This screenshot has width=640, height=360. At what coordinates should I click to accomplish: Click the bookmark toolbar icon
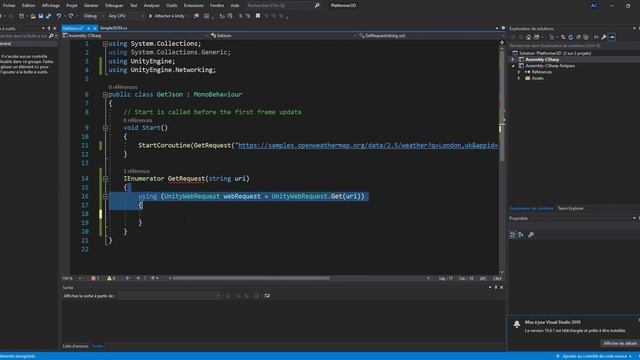click(258, 16)
